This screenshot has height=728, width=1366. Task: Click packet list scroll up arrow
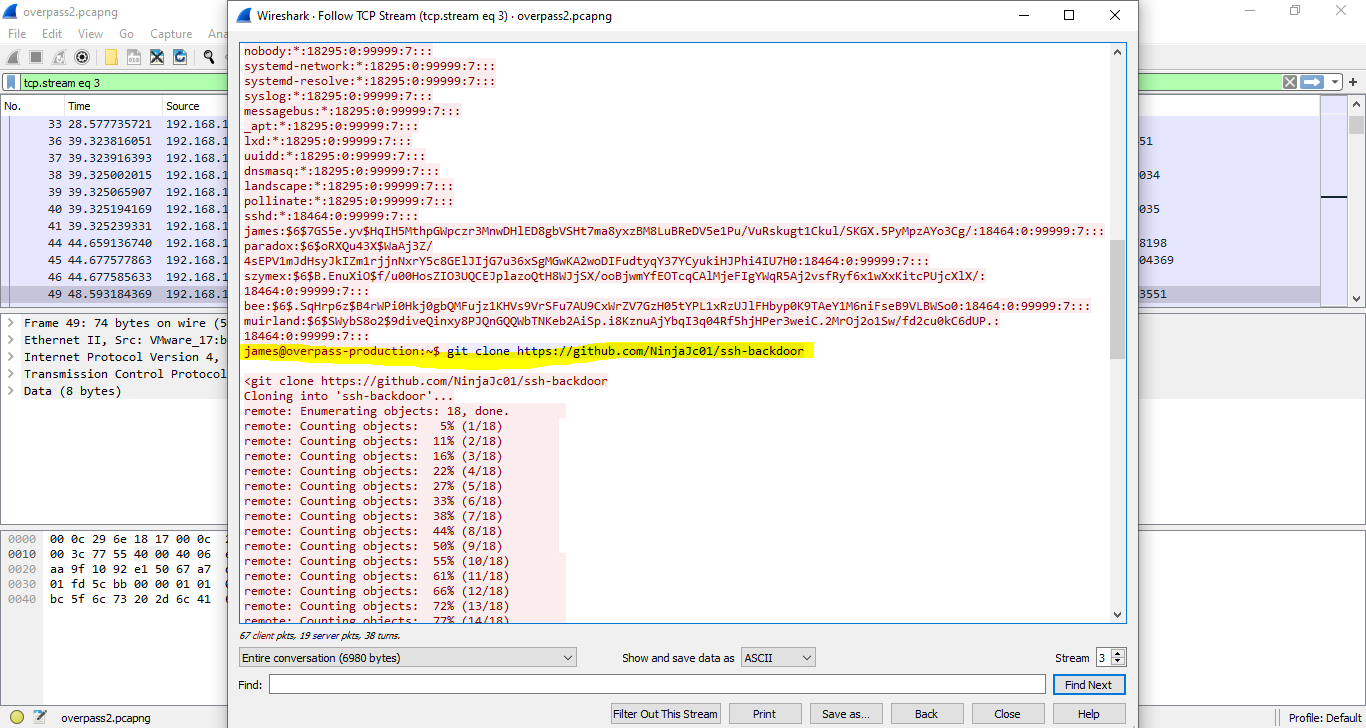coord(1357,105)
